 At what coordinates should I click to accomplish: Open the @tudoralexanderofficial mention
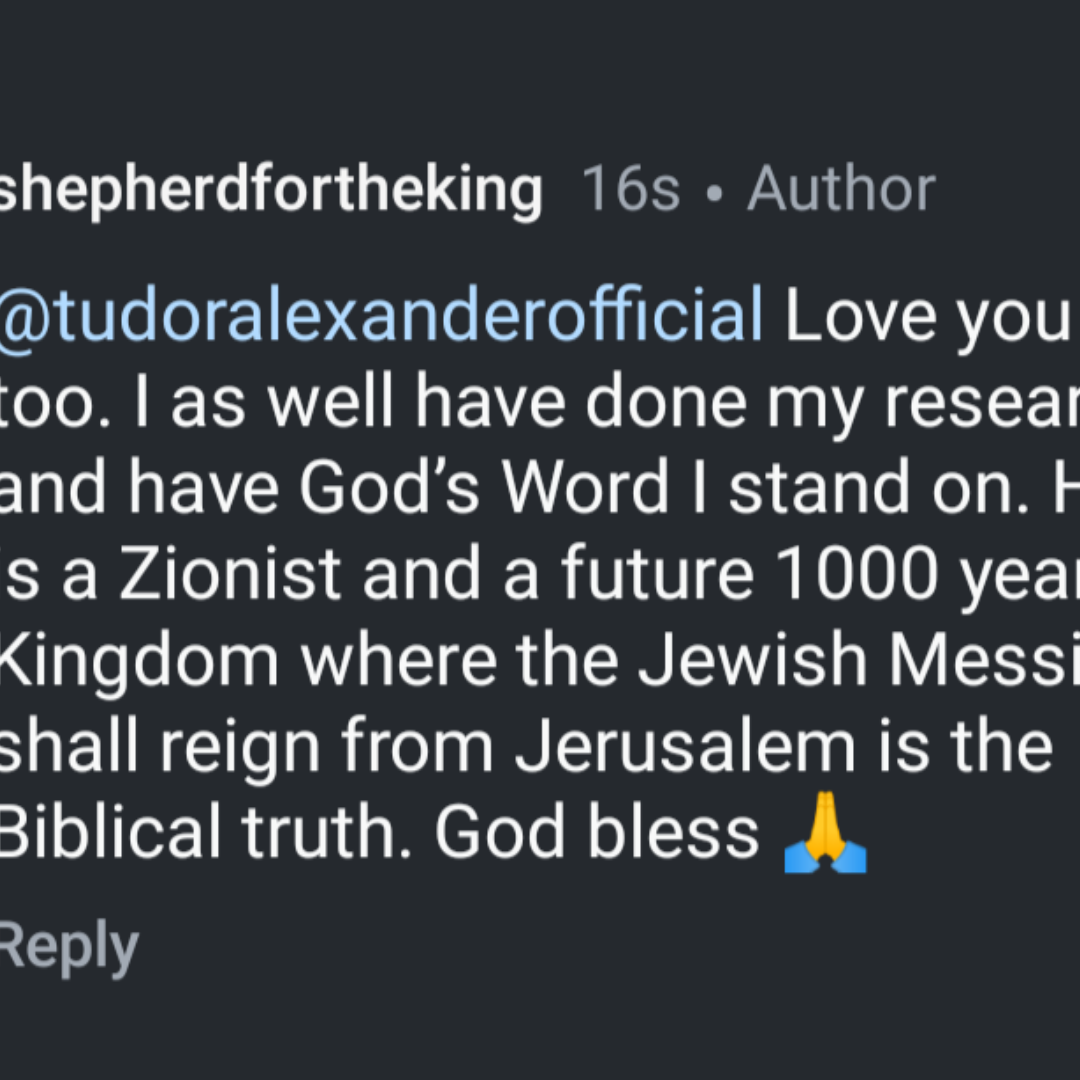click(x=381, y=317)
